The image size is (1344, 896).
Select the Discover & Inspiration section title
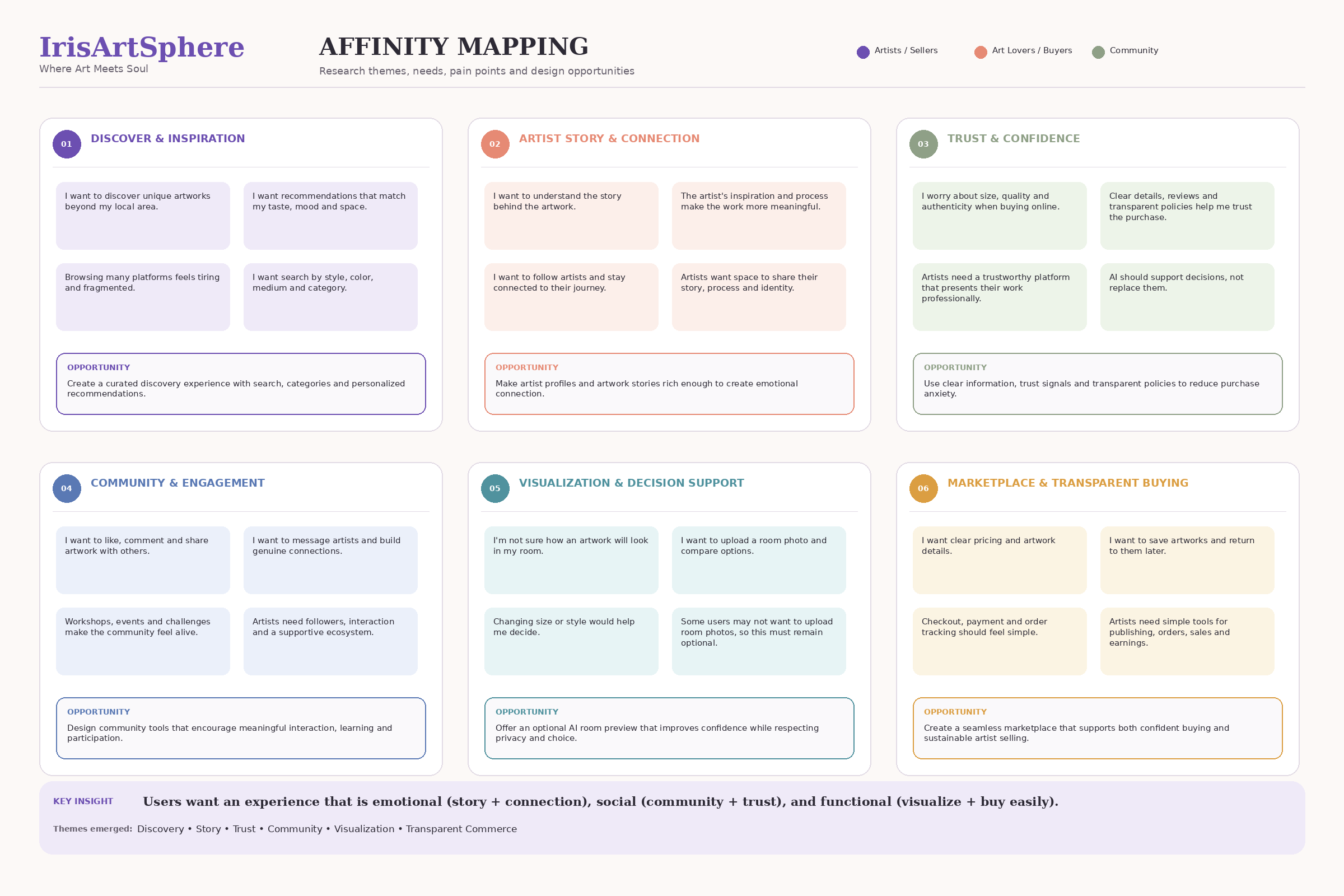tap(168, 138)
